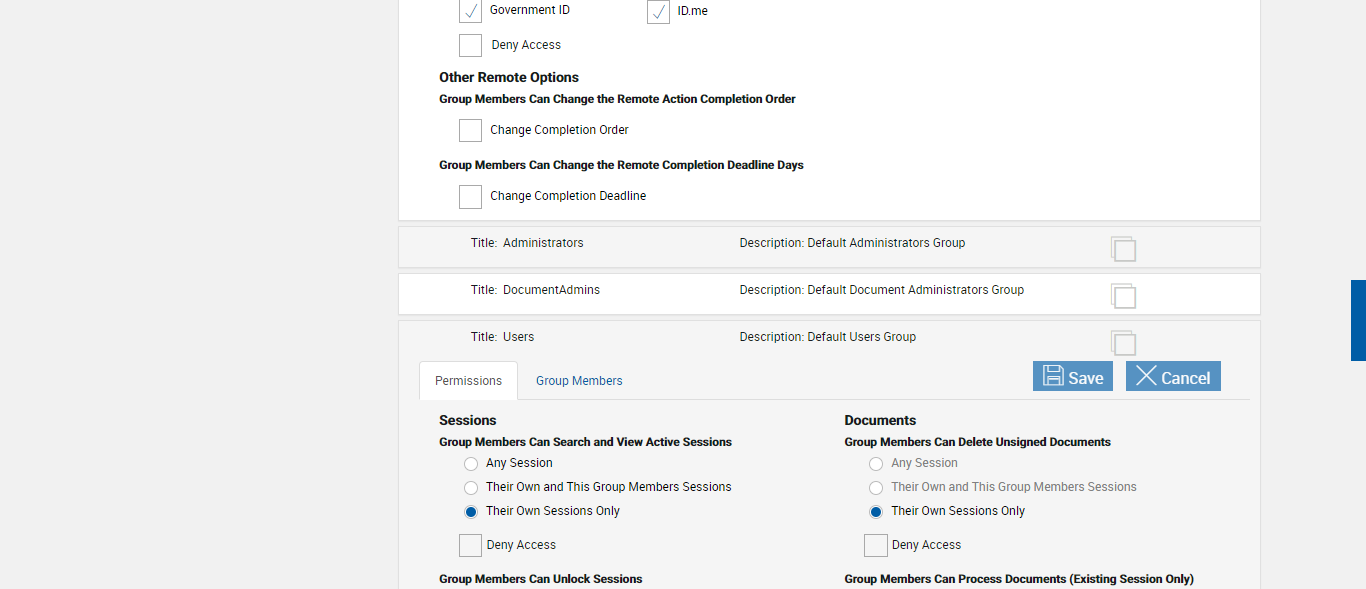Click the blue side tab on the right edge
Viewport: 1366px width, 589px height.
(1358, 320)
